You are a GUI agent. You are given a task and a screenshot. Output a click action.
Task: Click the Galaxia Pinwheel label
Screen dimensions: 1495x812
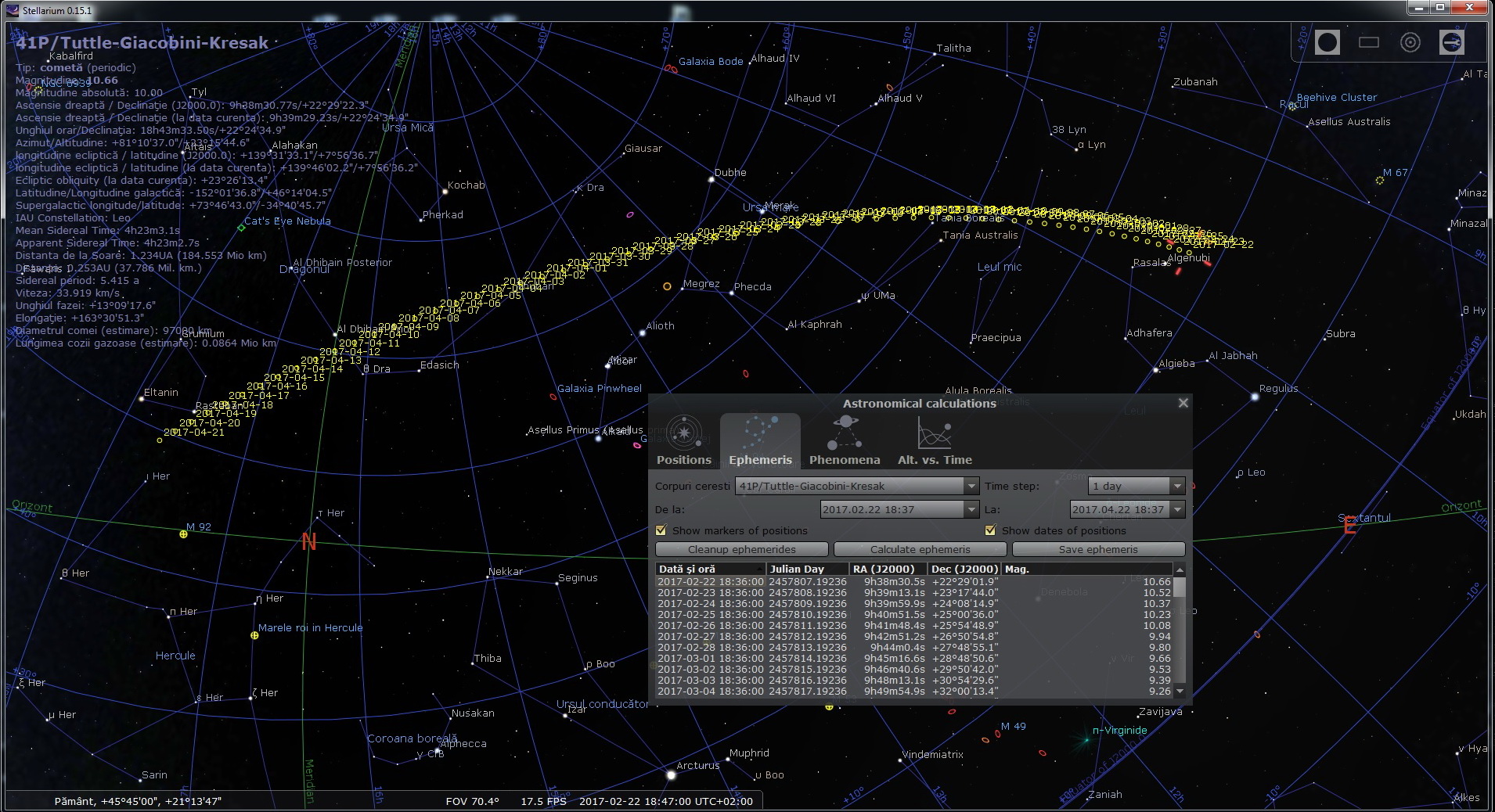coord(600,389)
